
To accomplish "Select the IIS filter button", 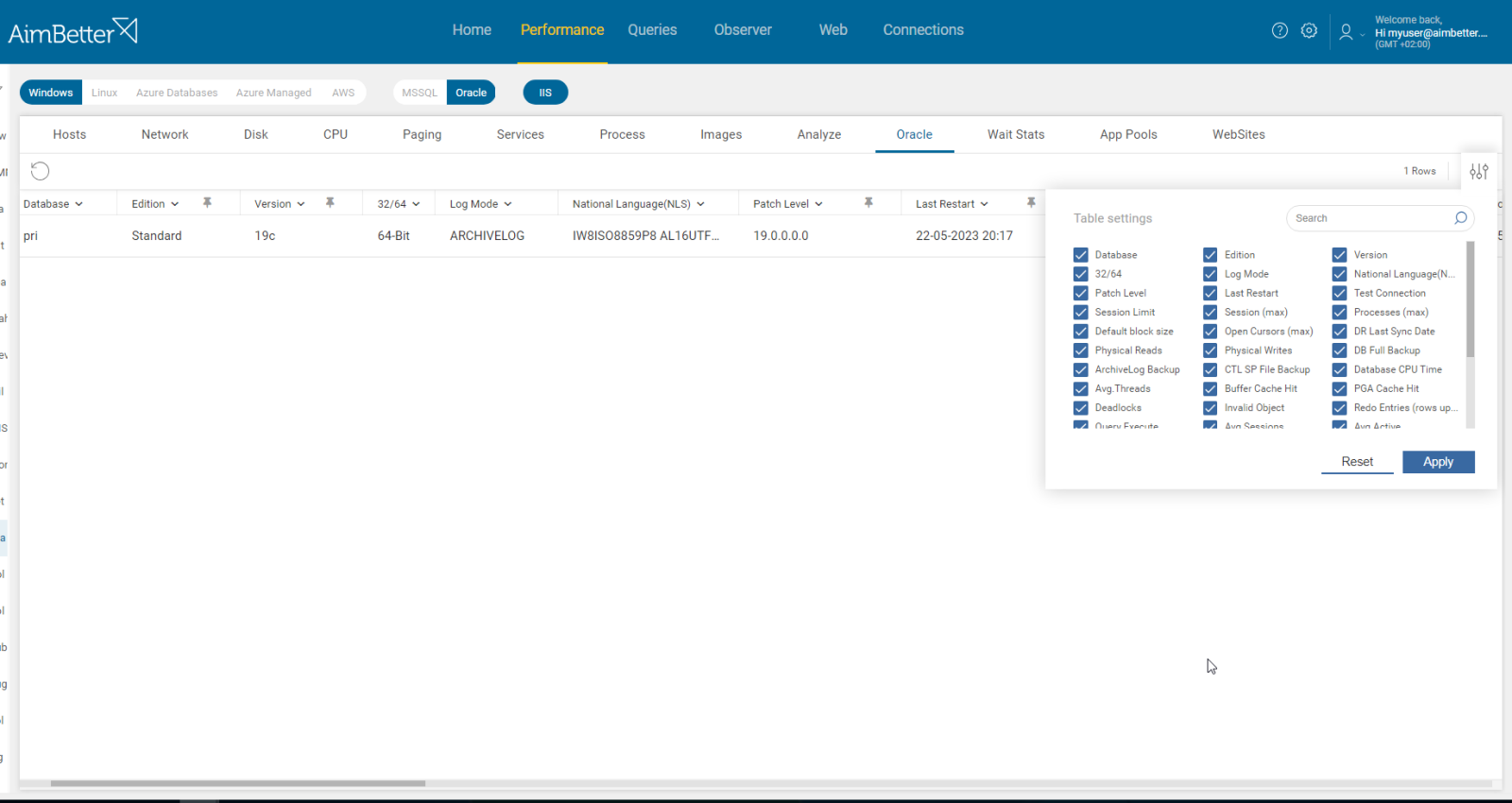I will [545, 93].
